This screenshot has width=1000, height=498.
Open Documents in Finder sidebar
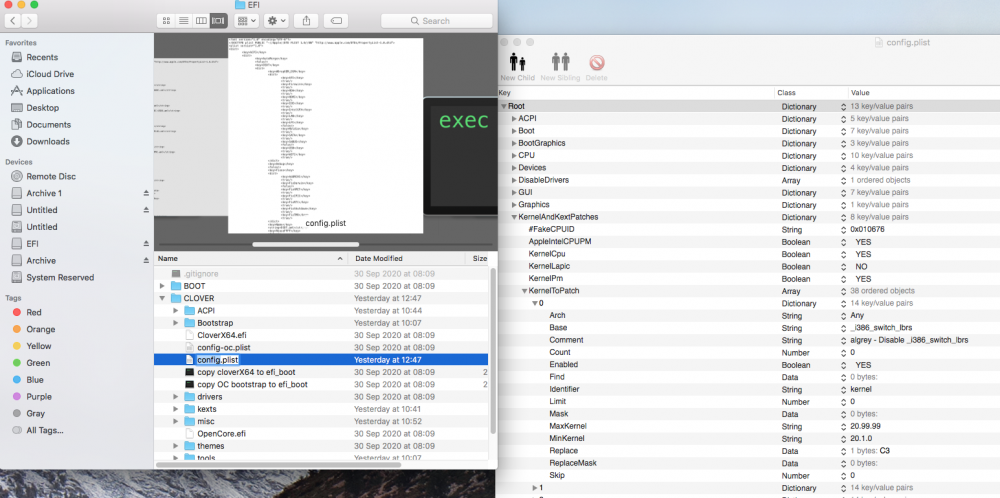(48, 125)
